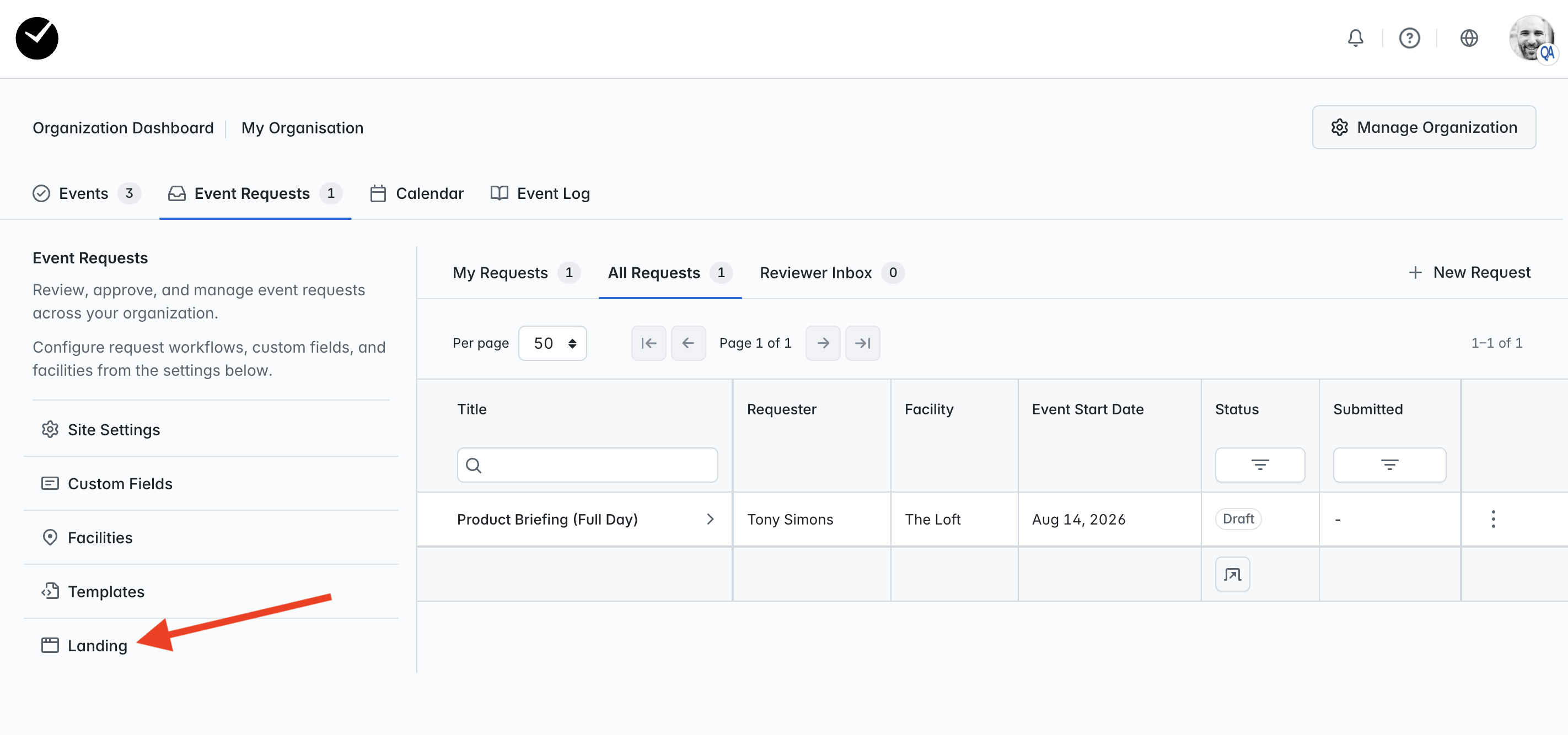Open notifications bell
The width and height of the screenshot is (1568, 735).
click(x=1355, y=39)
